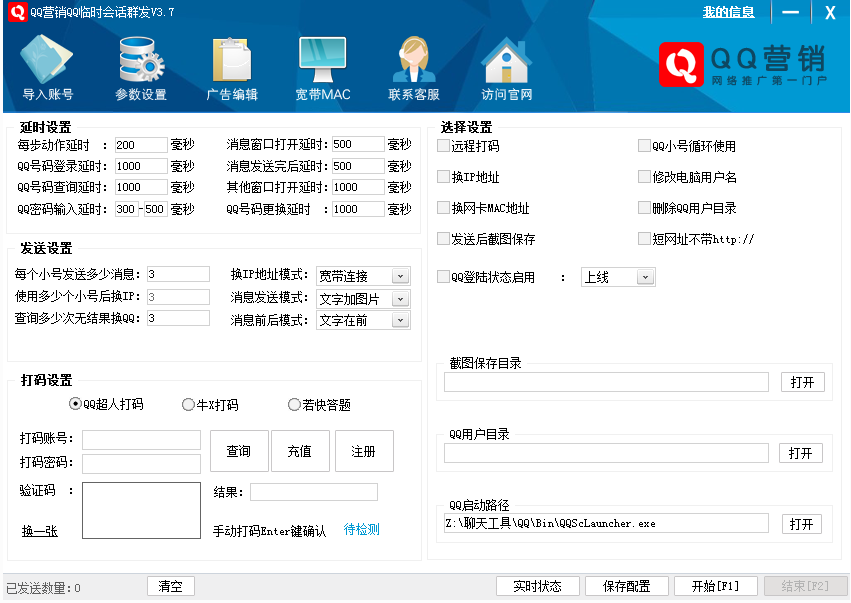851x603 pixels.
Task: Open the 宽带MAC monitor icon
Action: (322, 60)
